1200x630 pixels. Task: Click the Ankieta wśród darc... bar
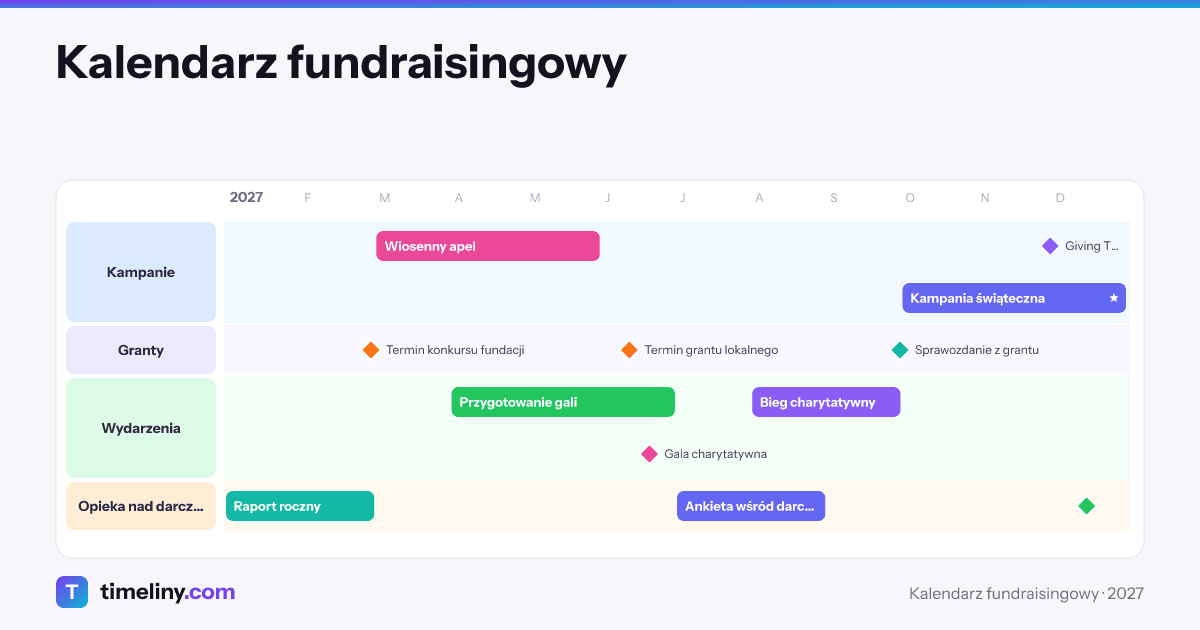(x=751, y=506)
